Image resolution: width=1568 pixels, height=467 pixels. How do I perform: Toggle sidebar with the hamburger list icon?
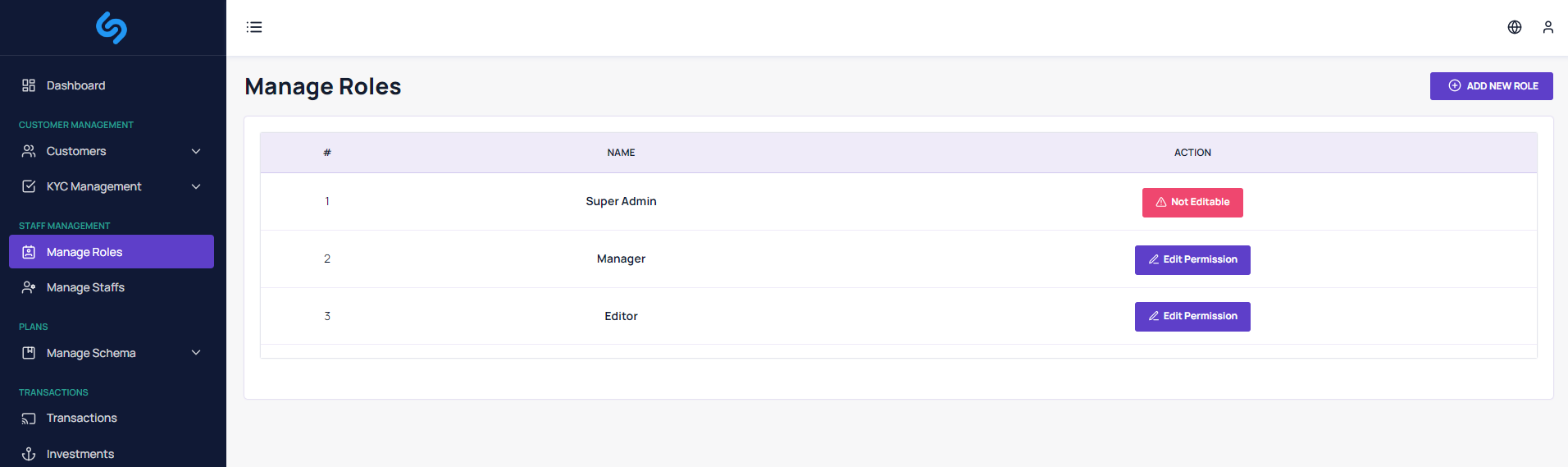(254, 27)
